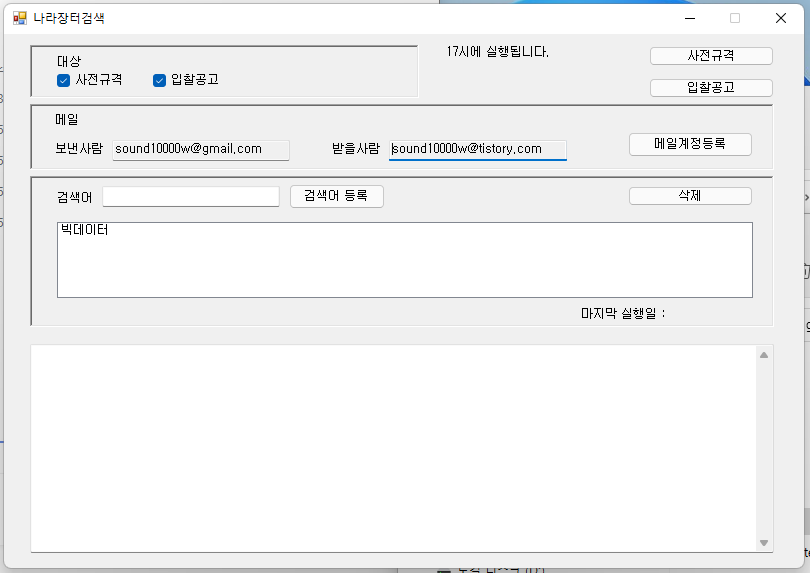Click the 메일 group label
Screen dimensions: 810x573
pos(67,120)
